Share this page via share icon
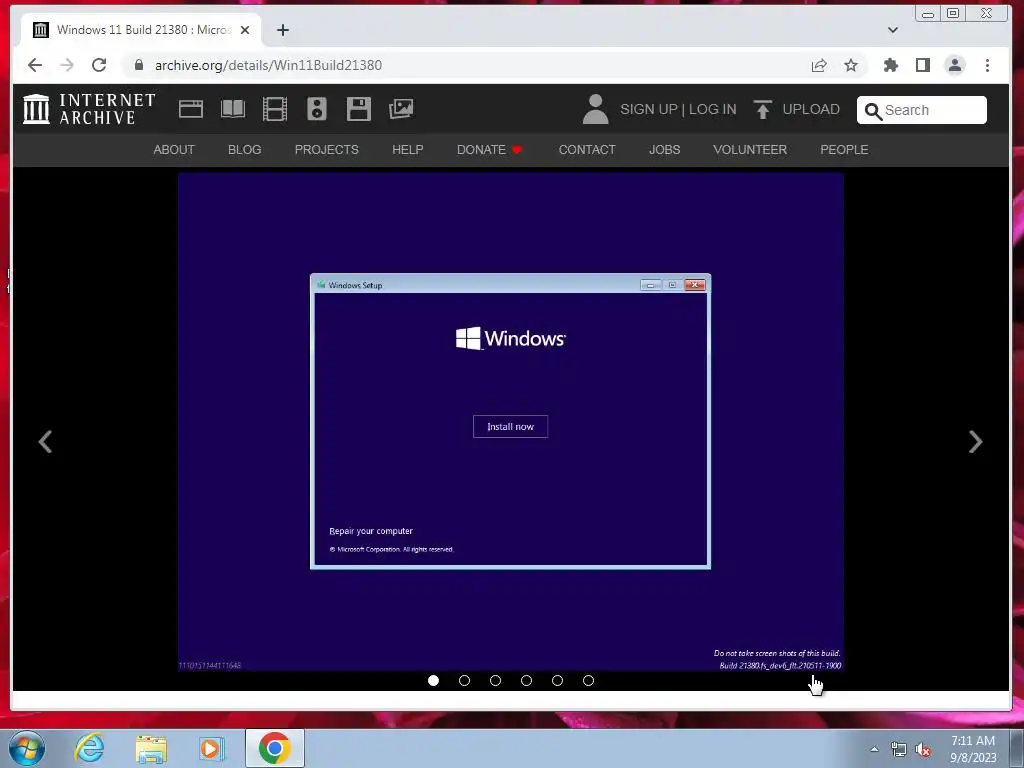 (x=819, y=65)
